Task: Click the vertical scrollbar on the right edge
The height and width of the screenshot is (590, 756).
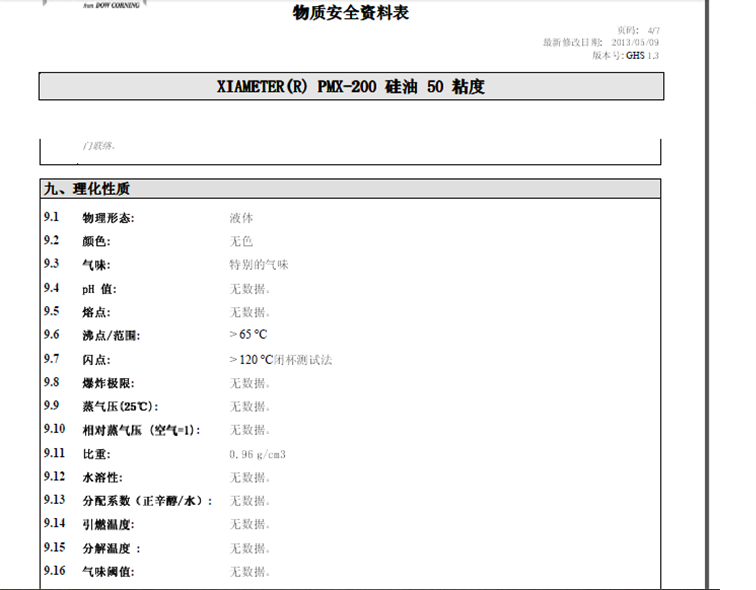Action: pos(707,294)
